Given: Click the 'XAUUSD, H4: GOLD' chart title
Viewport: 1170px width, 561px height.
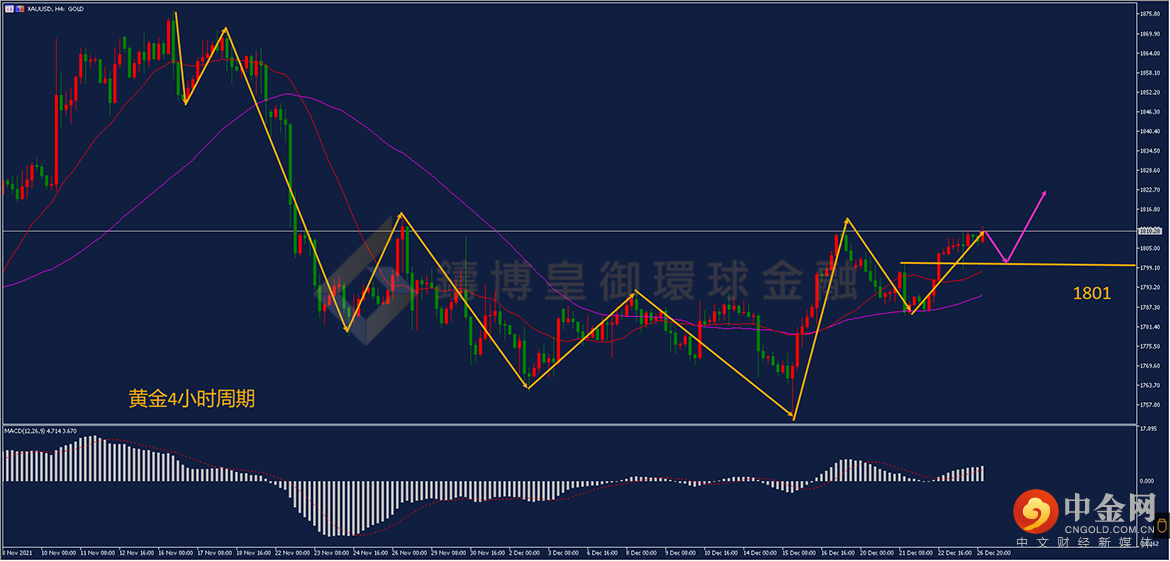Looking at the screenshot, I should [x=54, y=7].
